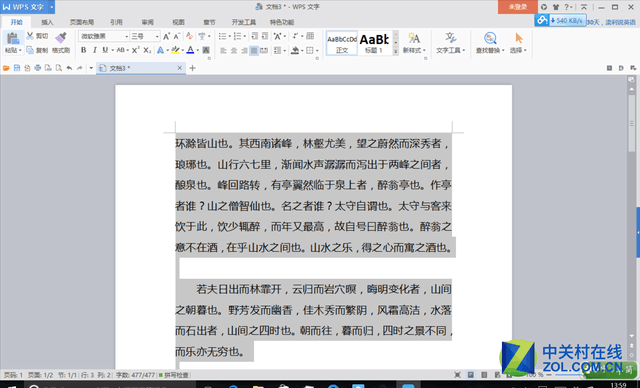The width and height of the screenshot is (640, 388).
Task: Align text left
Action: click(223, 51)
